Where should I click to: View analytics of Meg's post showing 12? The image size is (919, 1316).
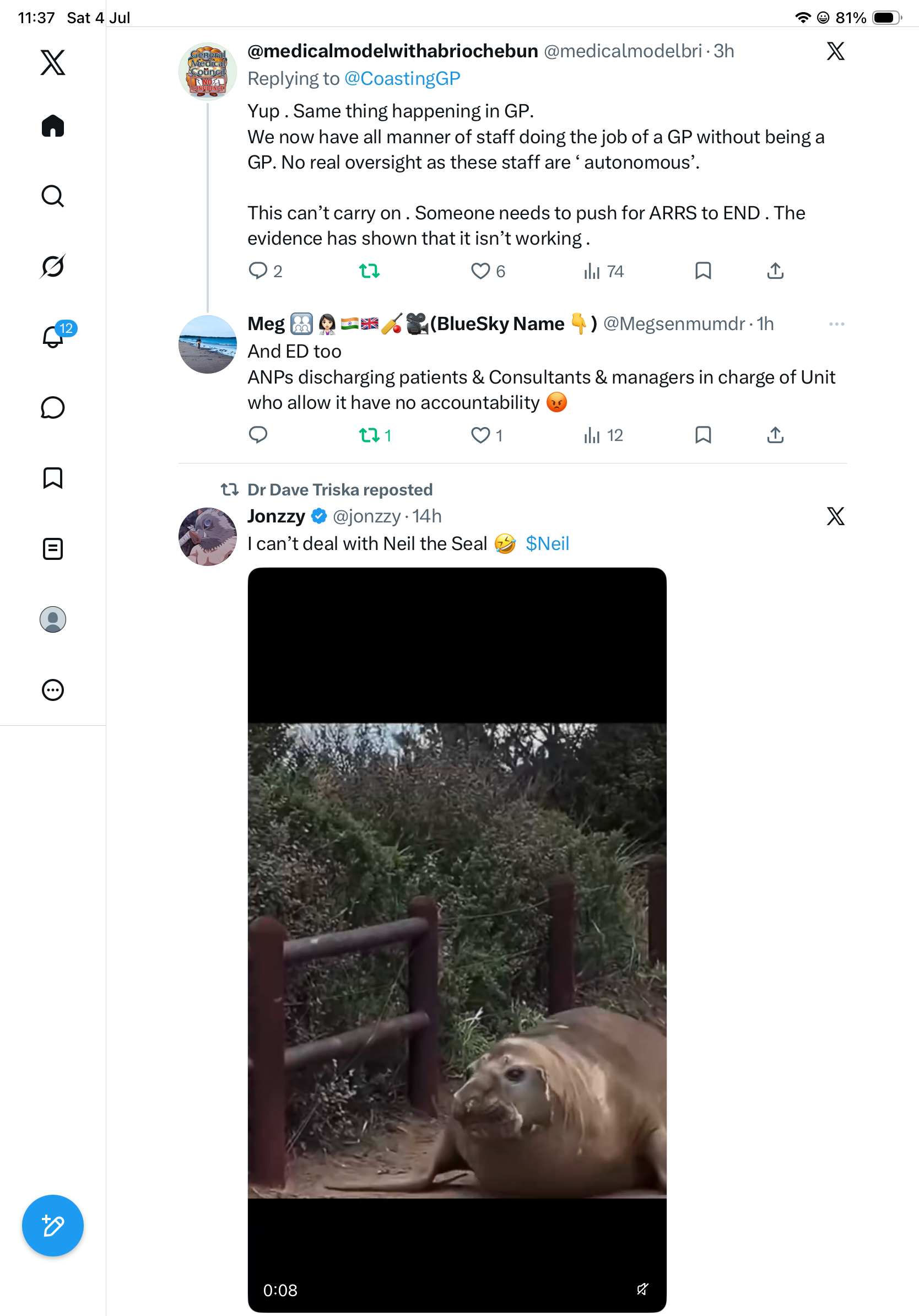(x=603, y=435)
